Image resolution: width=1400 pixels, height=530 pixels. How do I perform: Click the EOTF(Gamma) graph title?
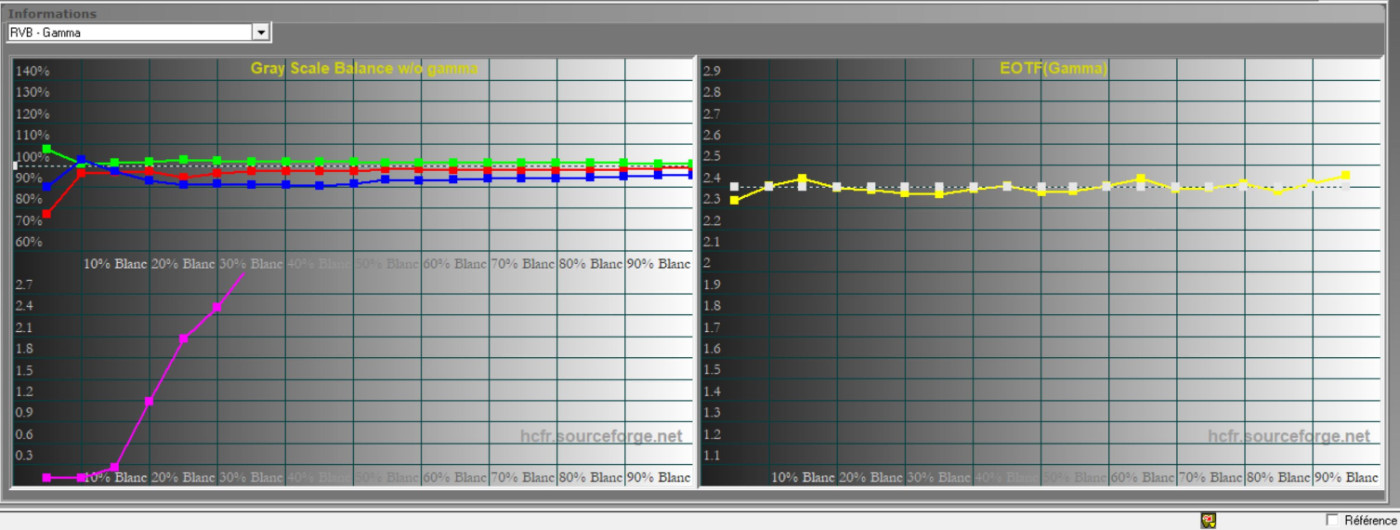point(1052,69)
